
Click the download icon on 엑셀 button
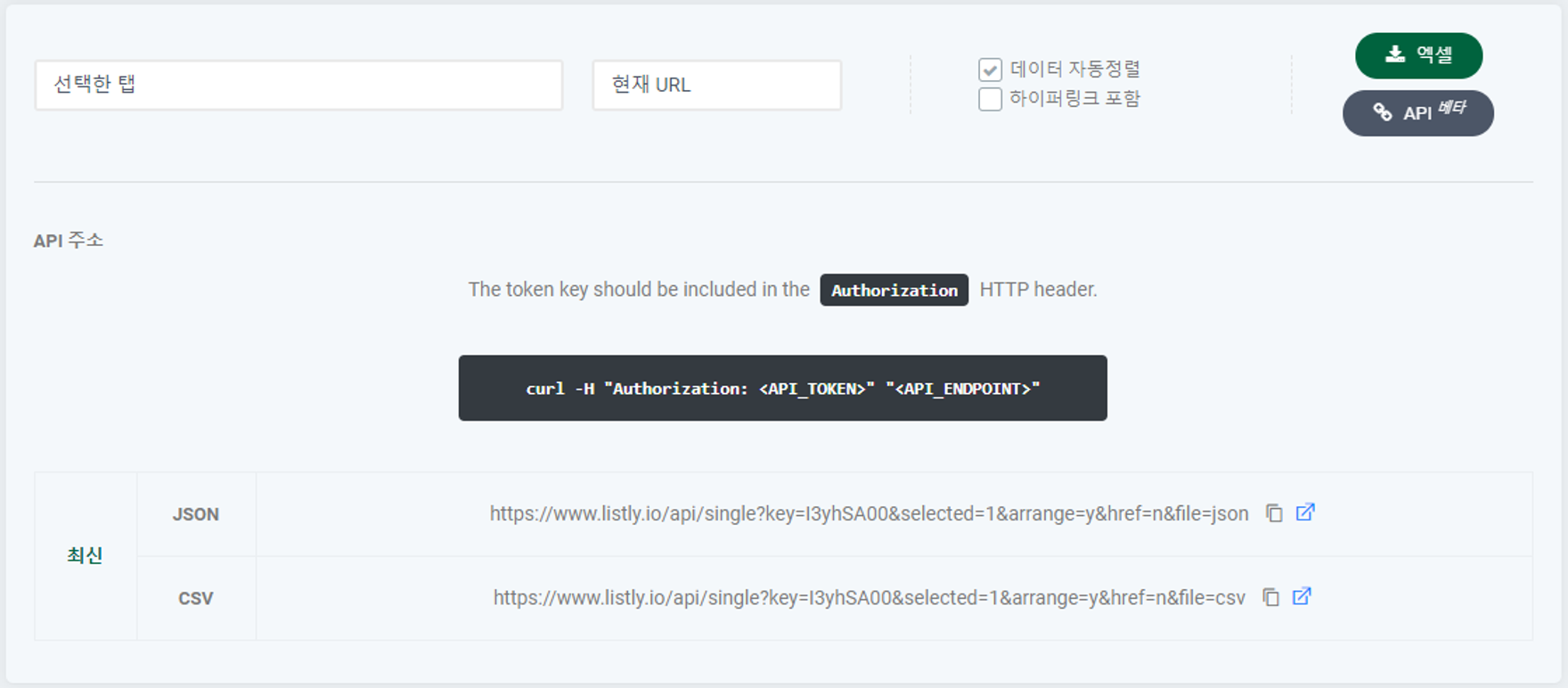[x=1395, y=54]
